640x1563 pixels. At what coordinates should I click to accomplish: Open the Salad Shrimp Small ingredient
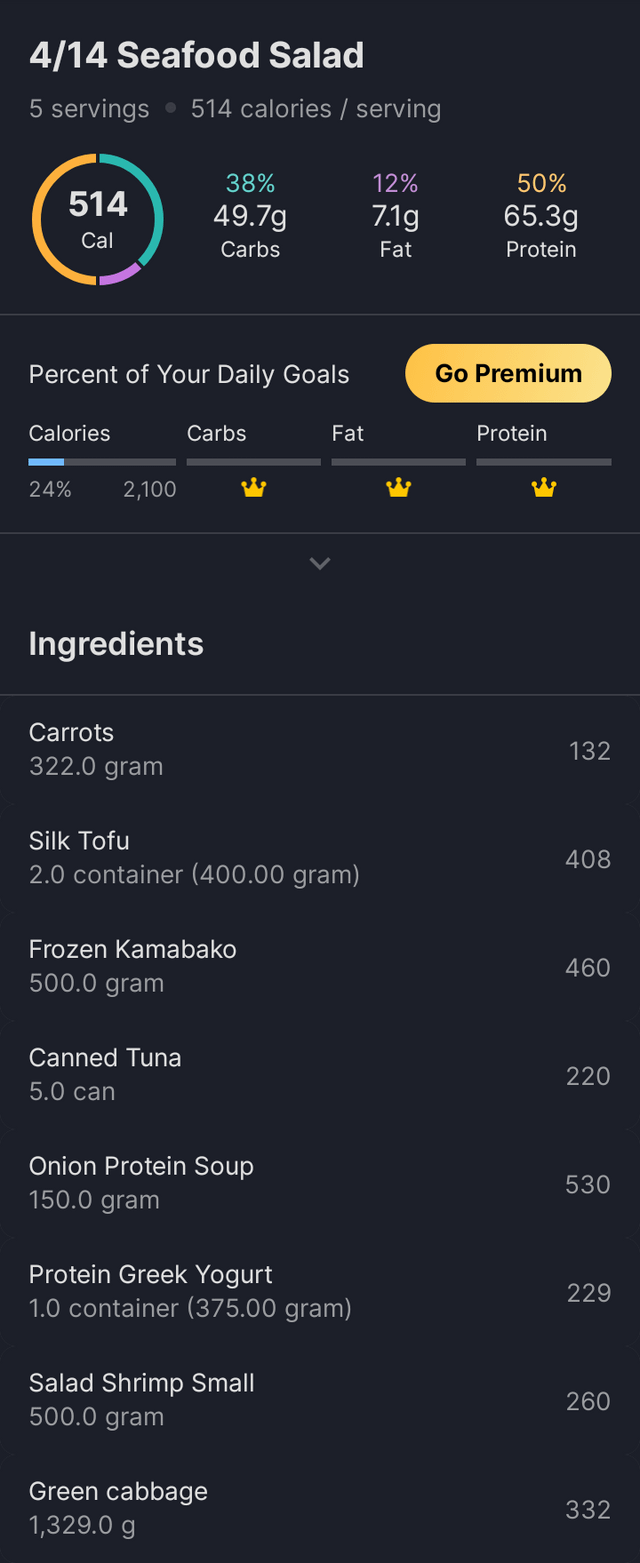[320, 1400]
